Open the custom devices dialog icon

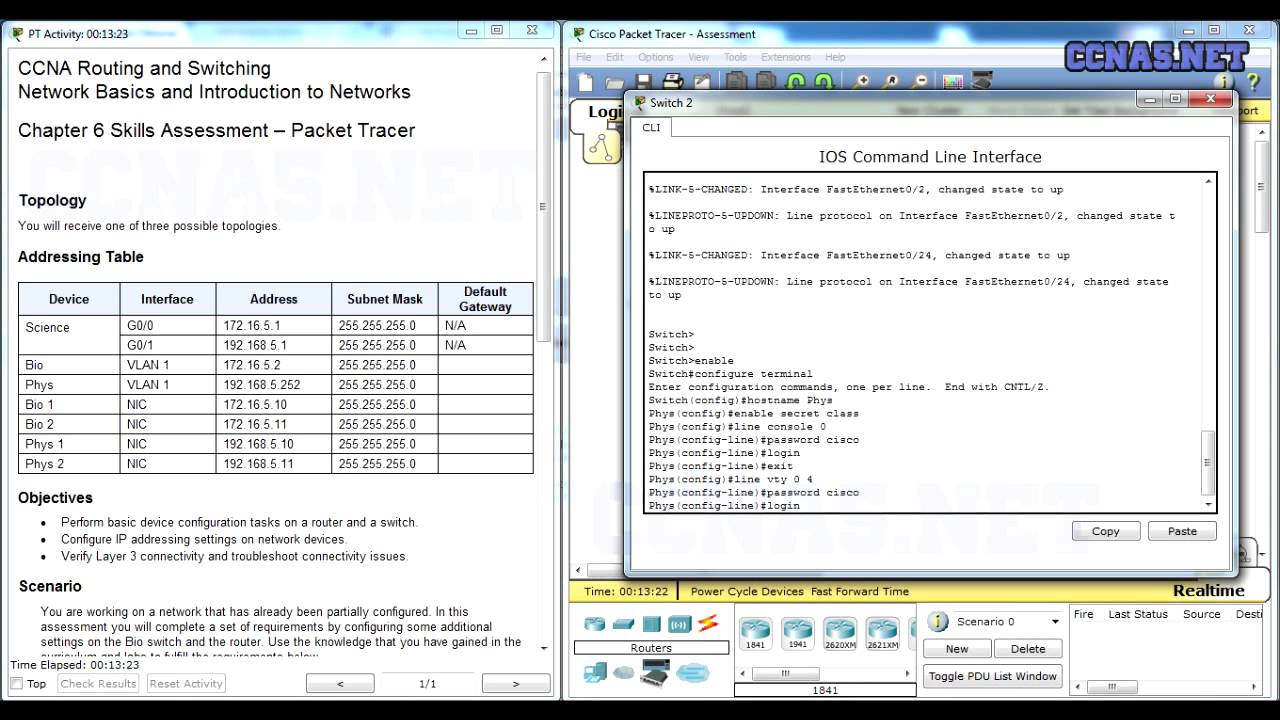pyautogui.click(x=981, y=81)
